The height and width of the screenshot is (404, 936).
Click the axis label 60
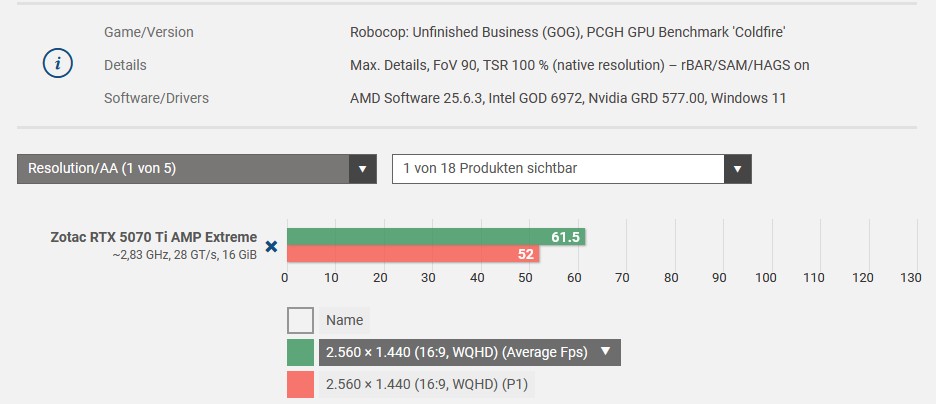[574, 277]
